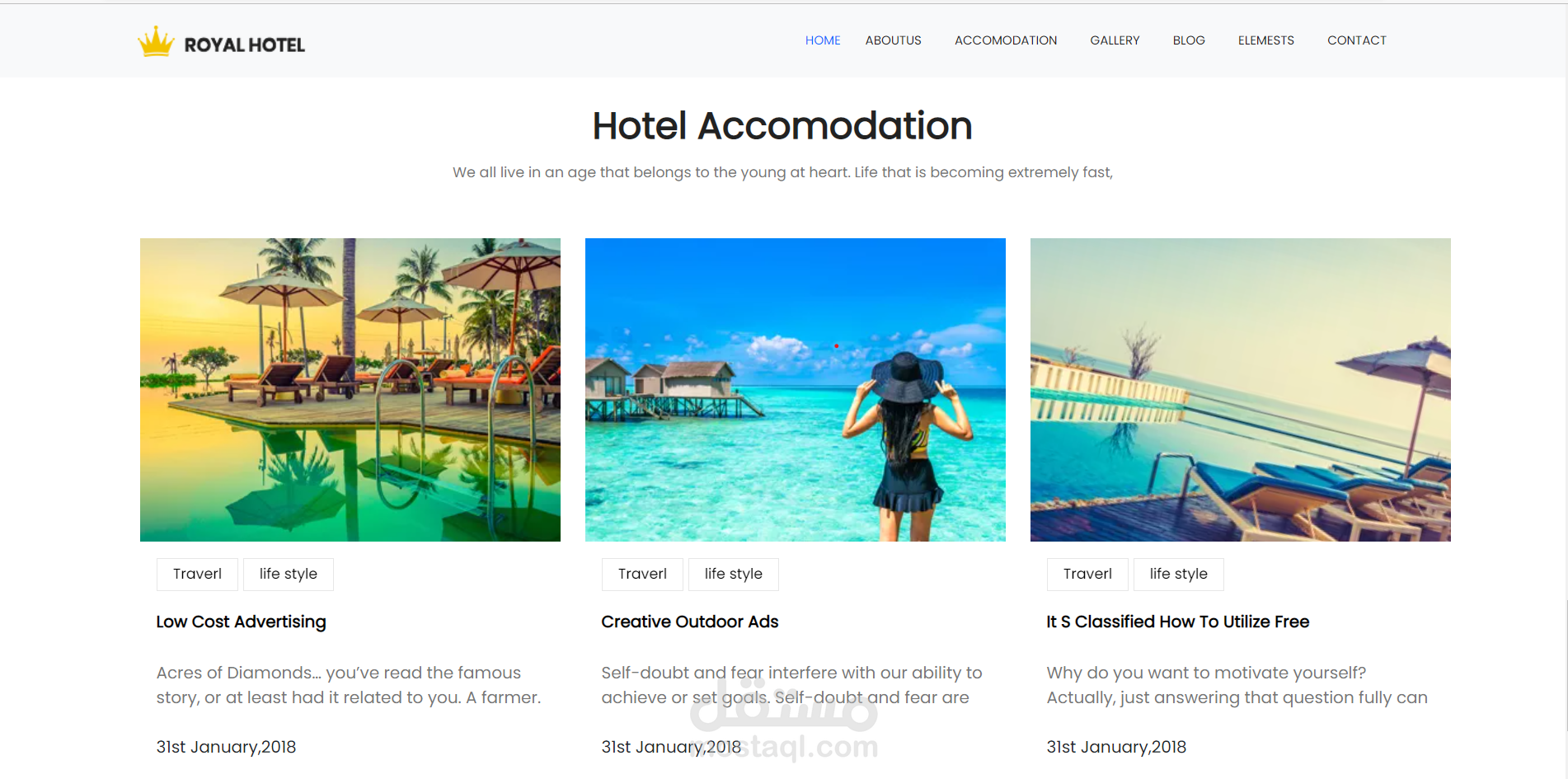Click ELEMESTS in the top navigation
Image resolution: width=1568 pixels, height=779 pixels.
(x=1266, y=40)
